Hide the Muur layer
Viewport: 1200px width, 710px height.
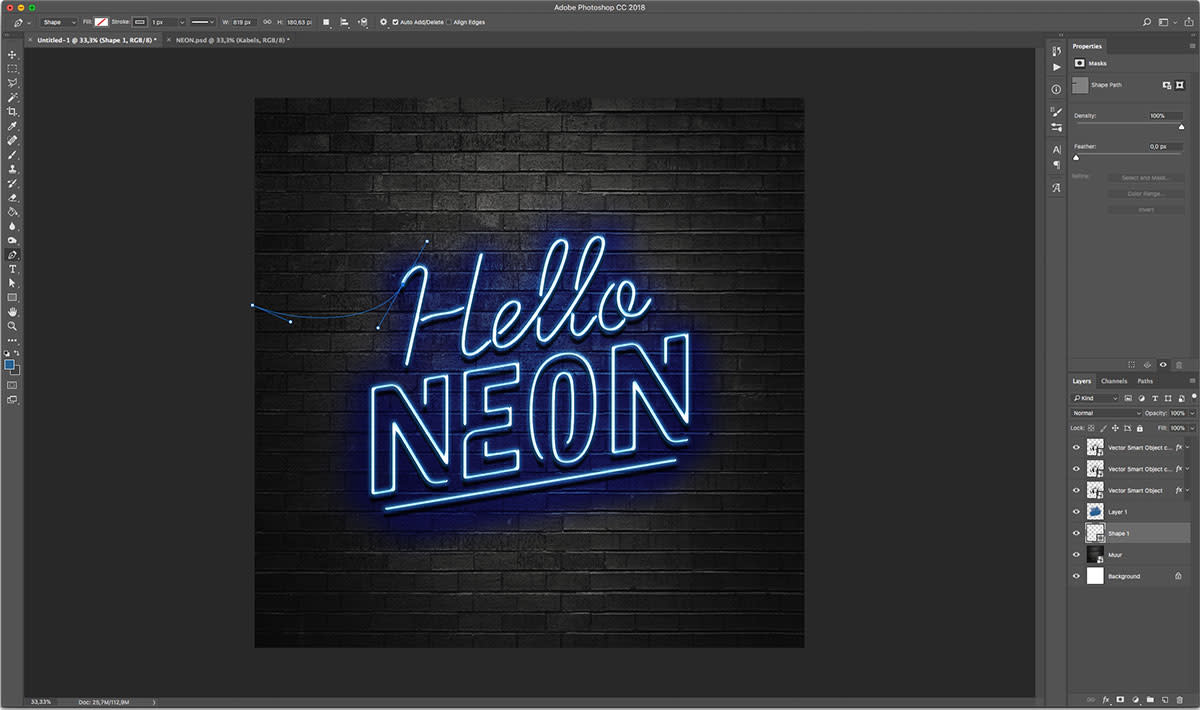pos(1077,554)
